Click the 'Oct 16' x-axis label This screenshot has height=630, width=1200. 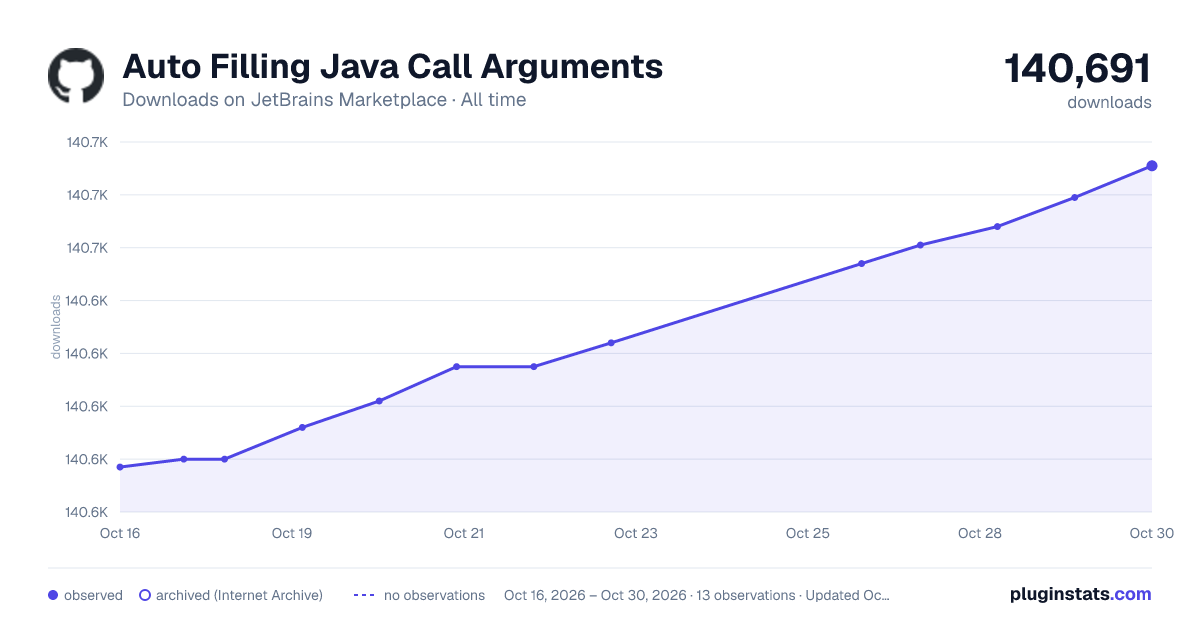coord(120,533)
